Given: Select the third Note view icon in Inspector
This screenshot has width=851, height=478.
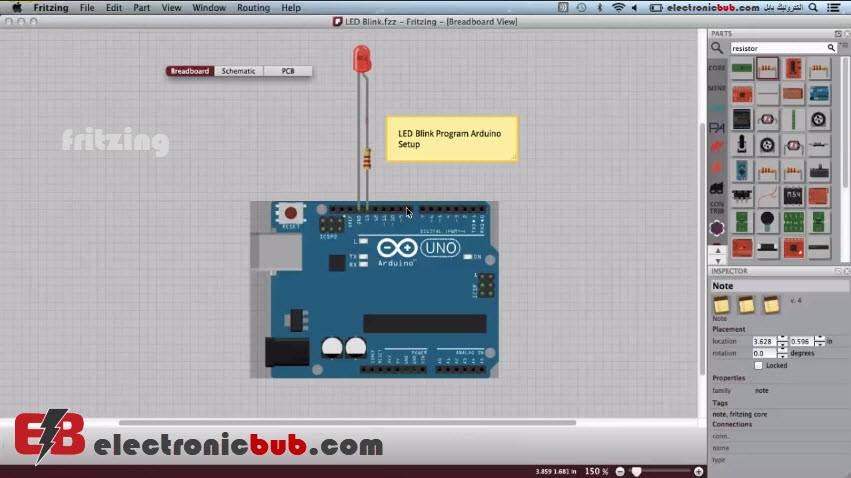Looking at the screenshot, I should pyautogui.click(x=771, y=305).
